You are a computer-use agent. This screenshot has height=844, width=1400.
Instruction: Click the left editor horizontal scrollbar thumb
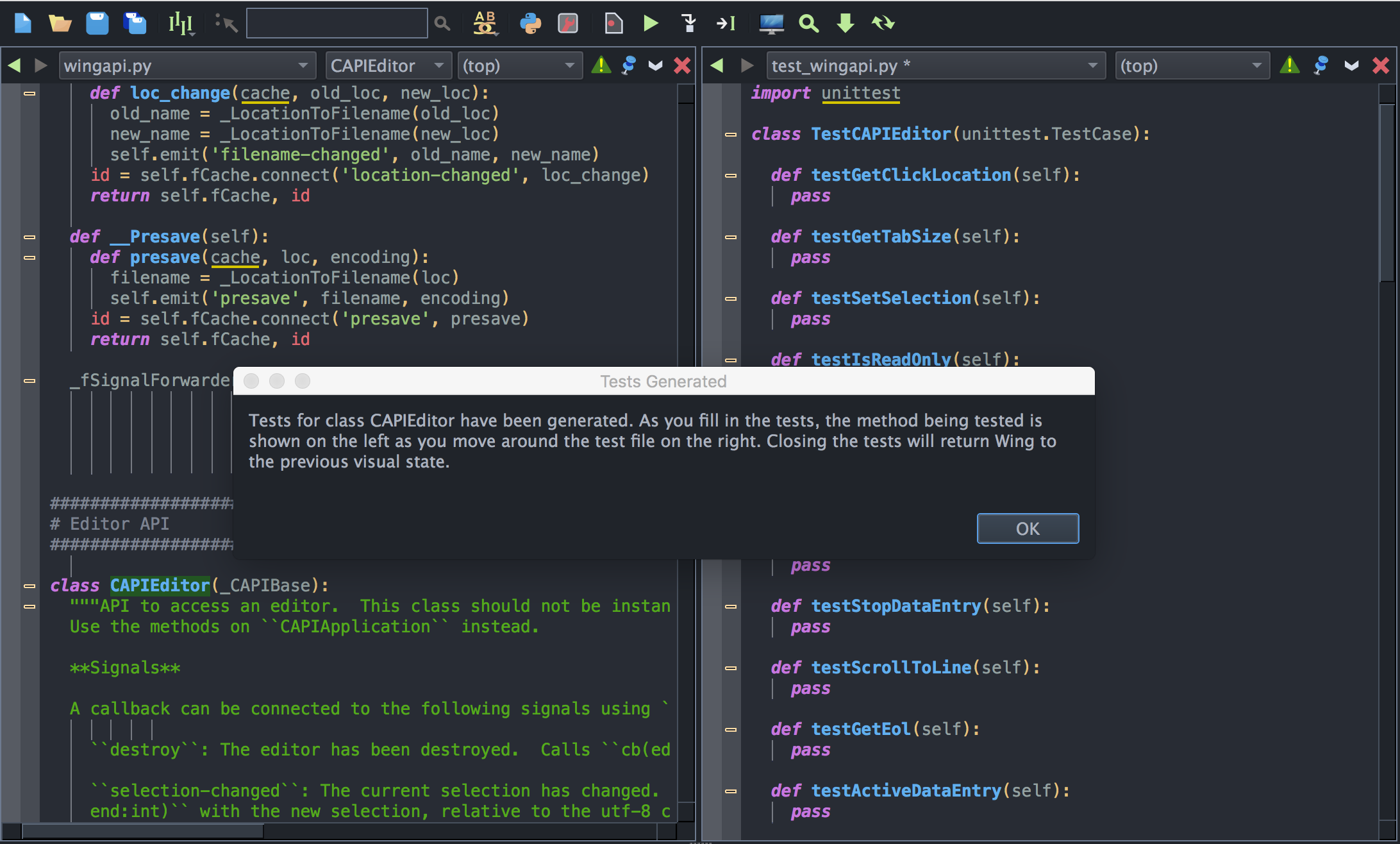[x=142, y=831]
